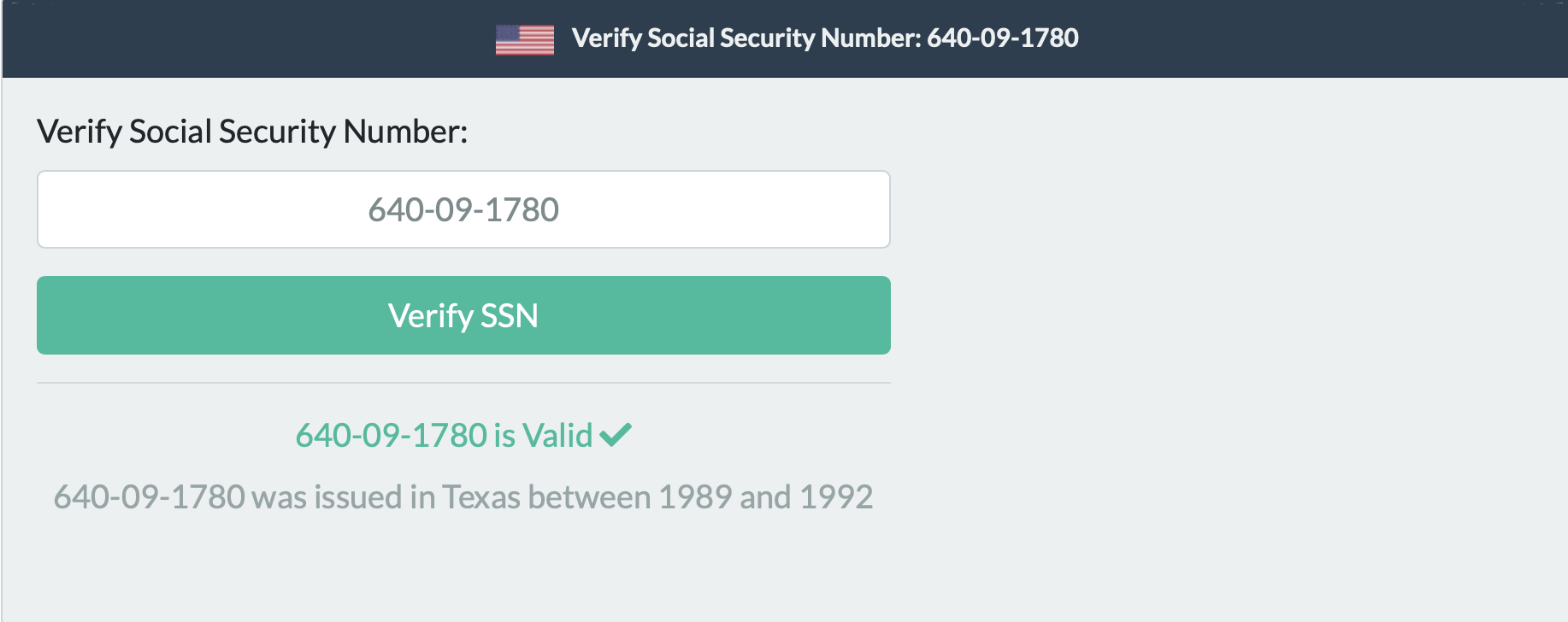Click the SSN at start of issuance line
This screenshot has height=622, width=1568.
click(149, 497)
